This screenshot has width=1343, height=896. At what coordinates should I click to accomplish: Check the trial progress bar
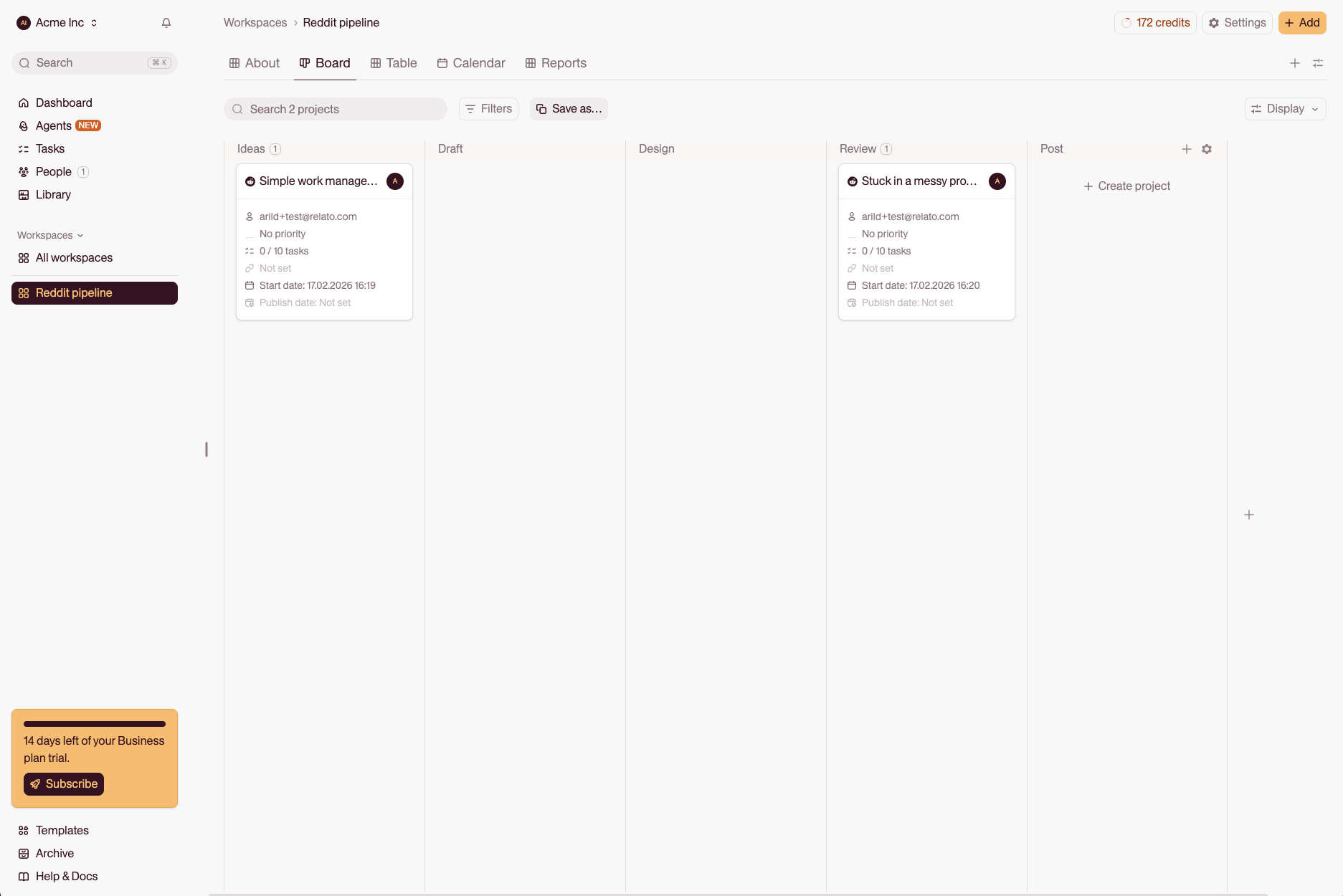click(x=94, y=723)
